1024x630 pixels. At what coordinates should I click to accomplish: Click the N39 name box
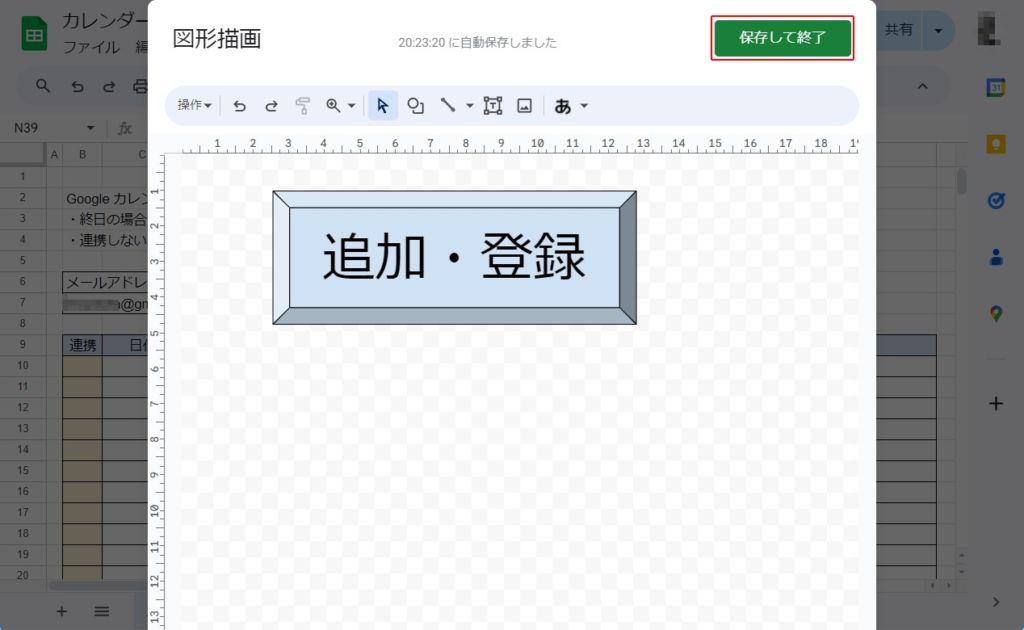point(45,128)
